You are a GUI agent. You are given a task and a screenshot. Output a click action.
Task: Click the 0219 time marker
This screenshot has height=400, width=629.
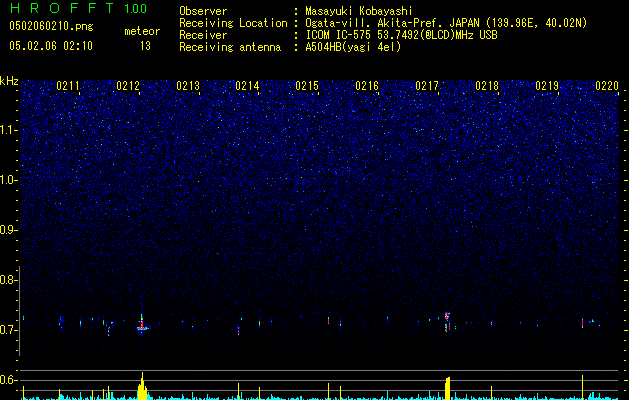(547, 86)
